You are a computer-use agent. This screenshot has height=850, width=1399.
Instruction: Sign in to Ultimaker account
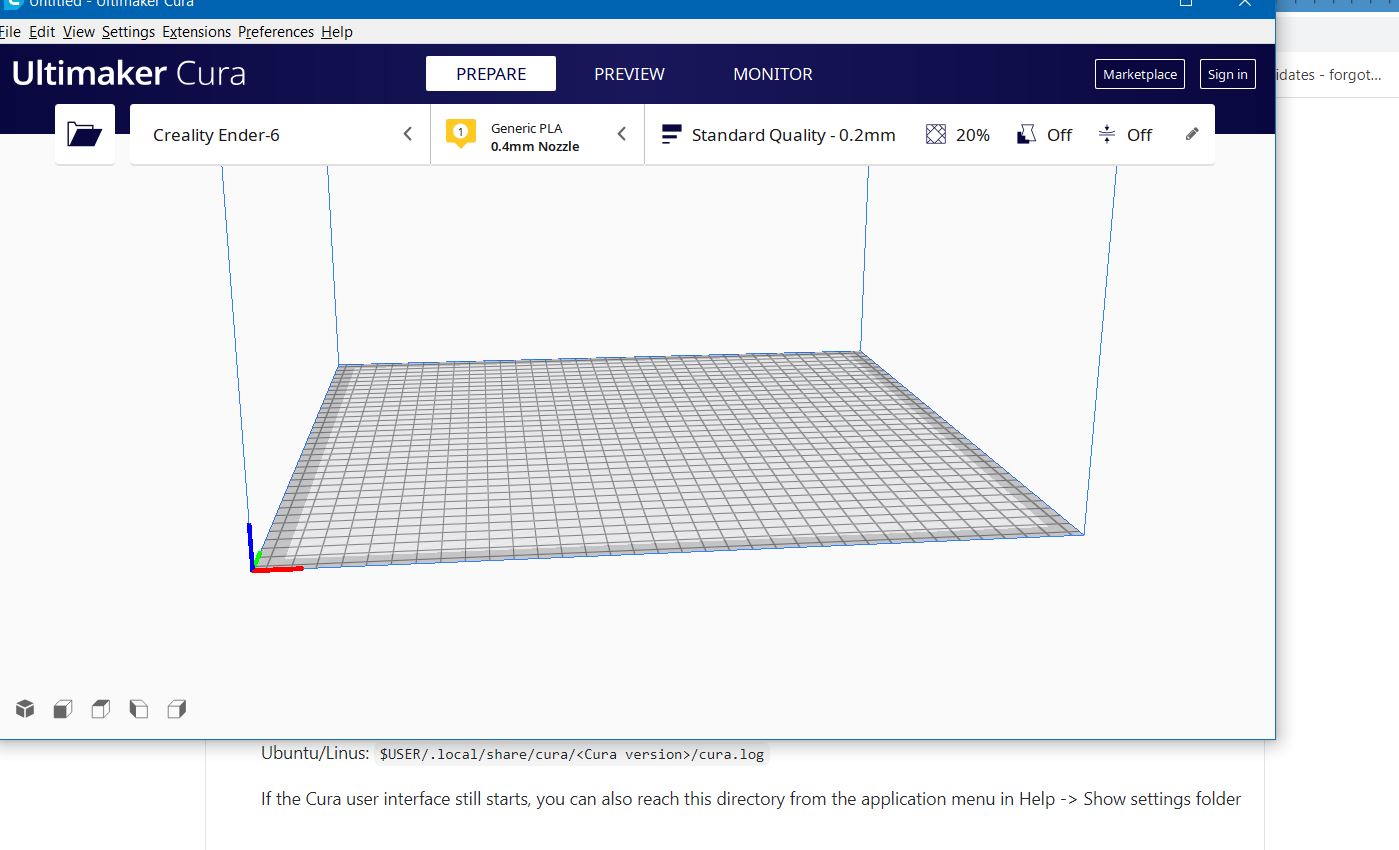point(1227,73)
